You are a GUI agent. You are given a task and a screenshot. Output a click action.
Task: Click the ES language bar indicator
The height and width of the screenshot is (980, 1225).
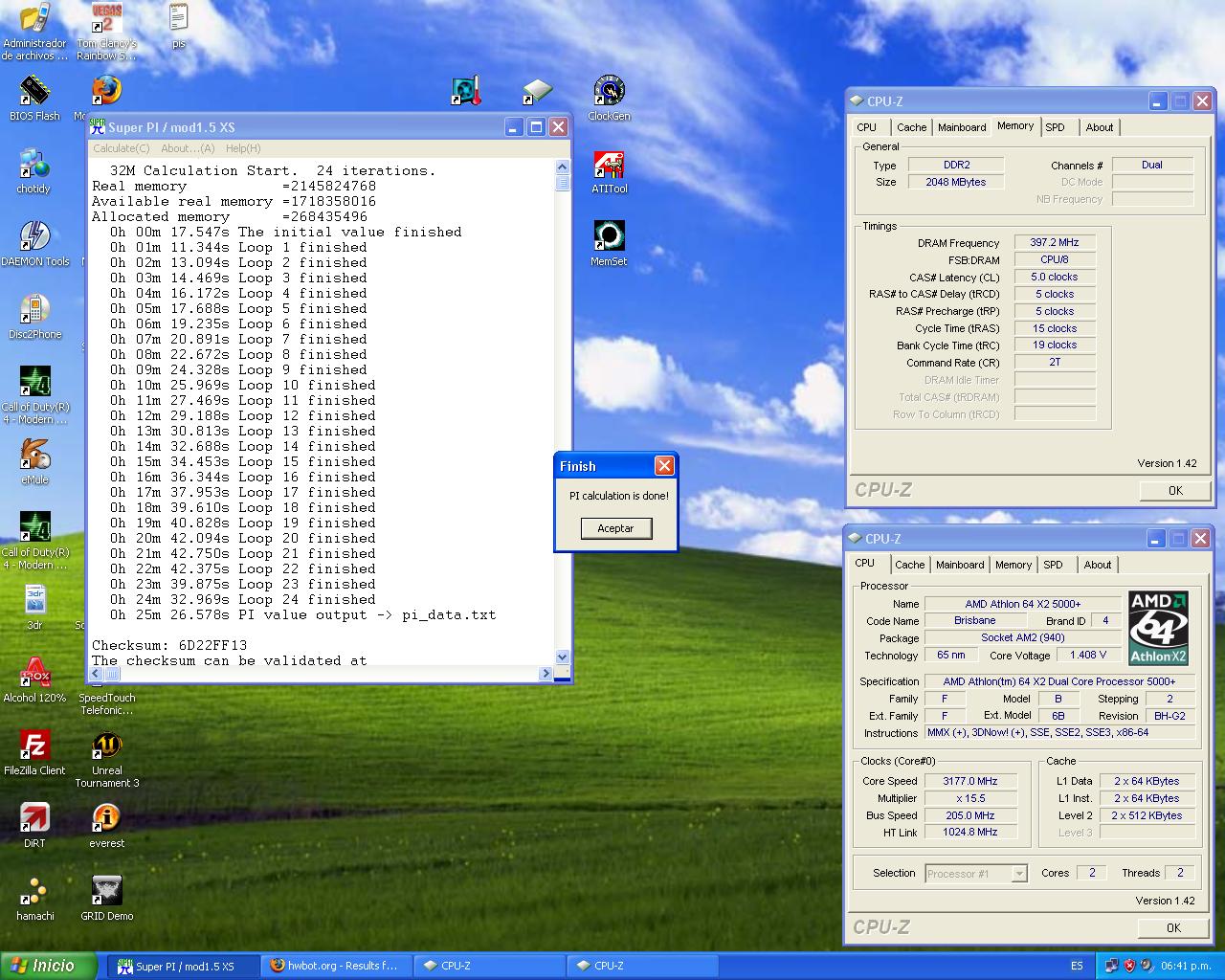pos(1077,966)
